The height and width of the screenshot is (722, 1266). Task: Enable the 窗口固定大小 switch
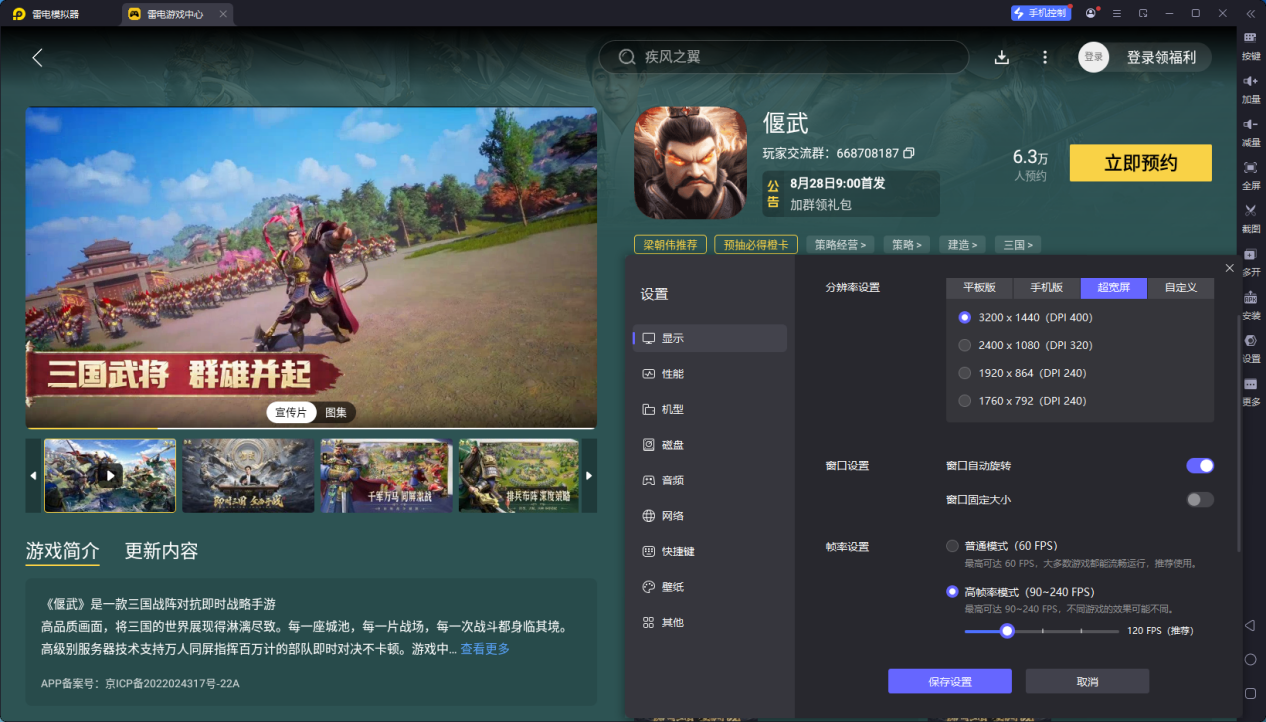click(1200, 499)
